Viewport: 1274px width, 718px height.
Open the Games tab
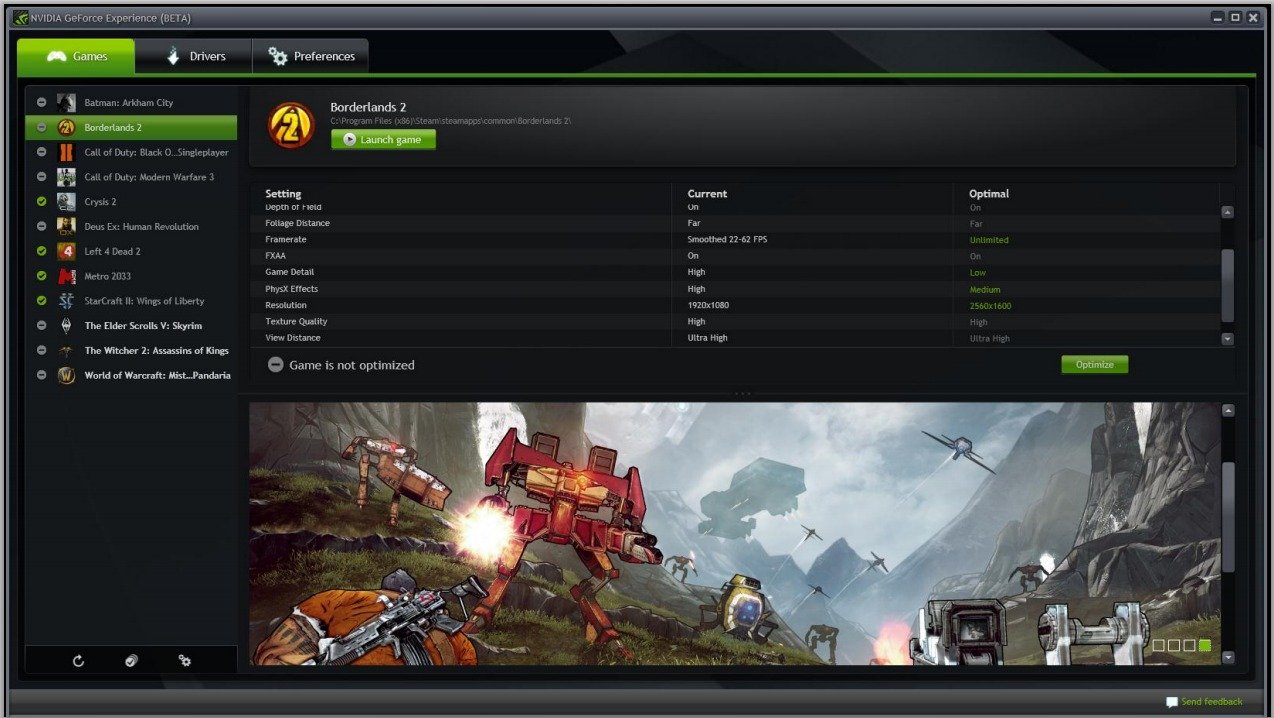76,57
